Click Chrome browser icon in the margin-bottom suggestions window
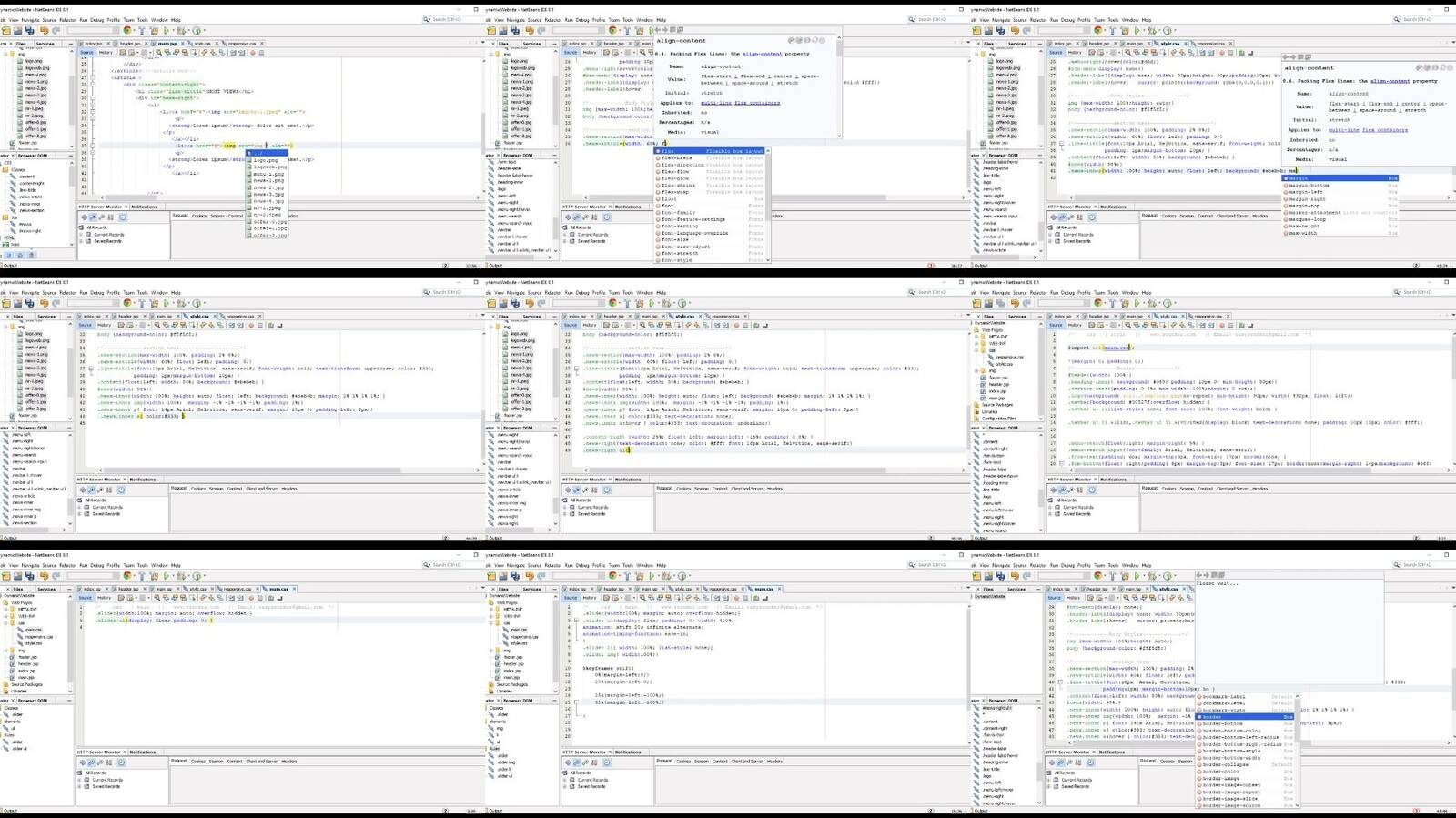1456x818 pixels. (x=1098, y=30)
